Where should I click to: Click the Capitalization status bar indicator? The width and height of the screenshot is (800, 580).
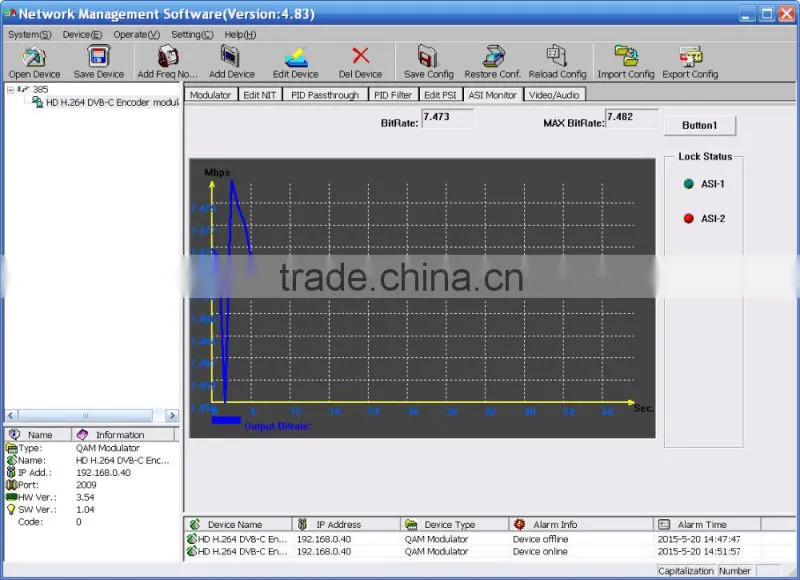click(x=686, y=571)
